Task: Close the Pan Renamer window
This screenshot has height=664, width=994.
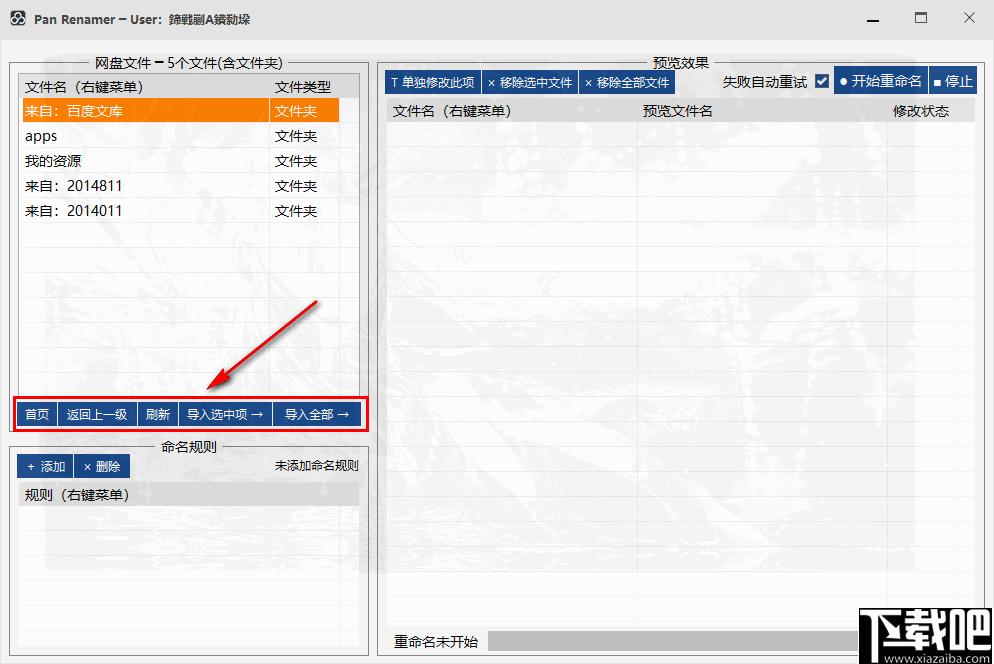Action: pyautogui.click(x=969, y=18)
